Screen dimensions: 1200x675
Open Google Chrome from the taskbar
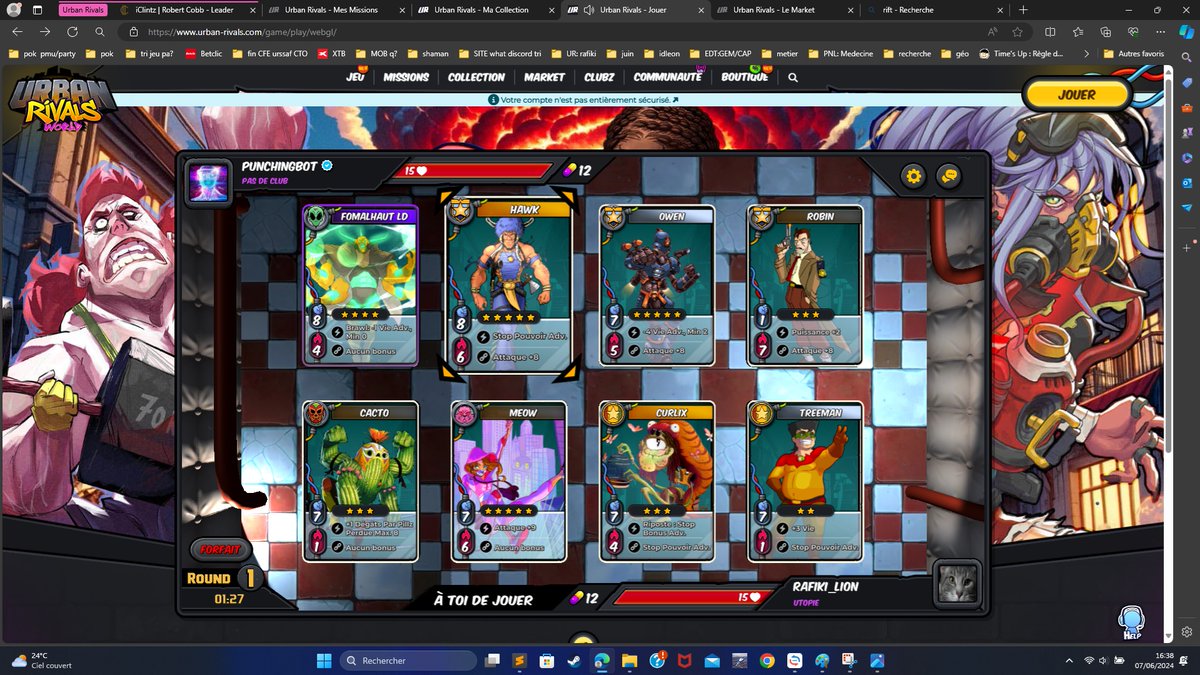tap(767, 660)
